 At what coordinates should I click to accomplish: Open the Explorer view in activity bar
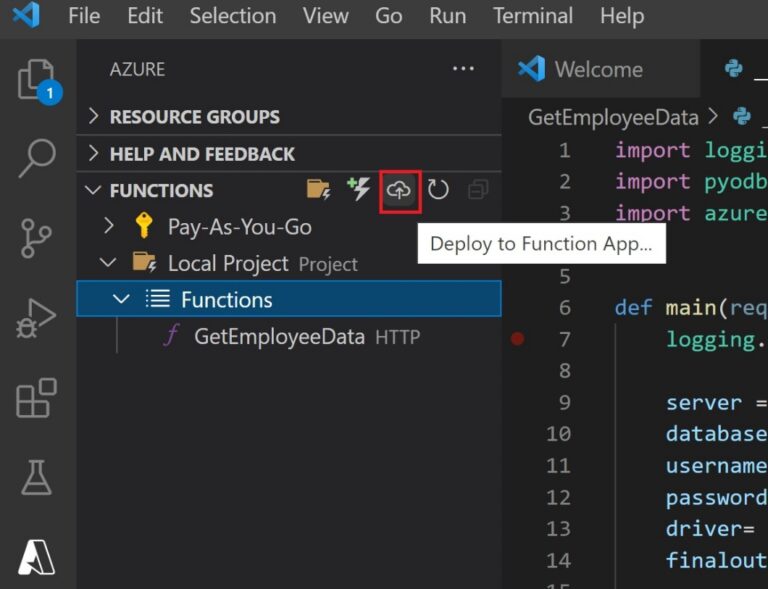pyautogui.click(x=36, y=80)
